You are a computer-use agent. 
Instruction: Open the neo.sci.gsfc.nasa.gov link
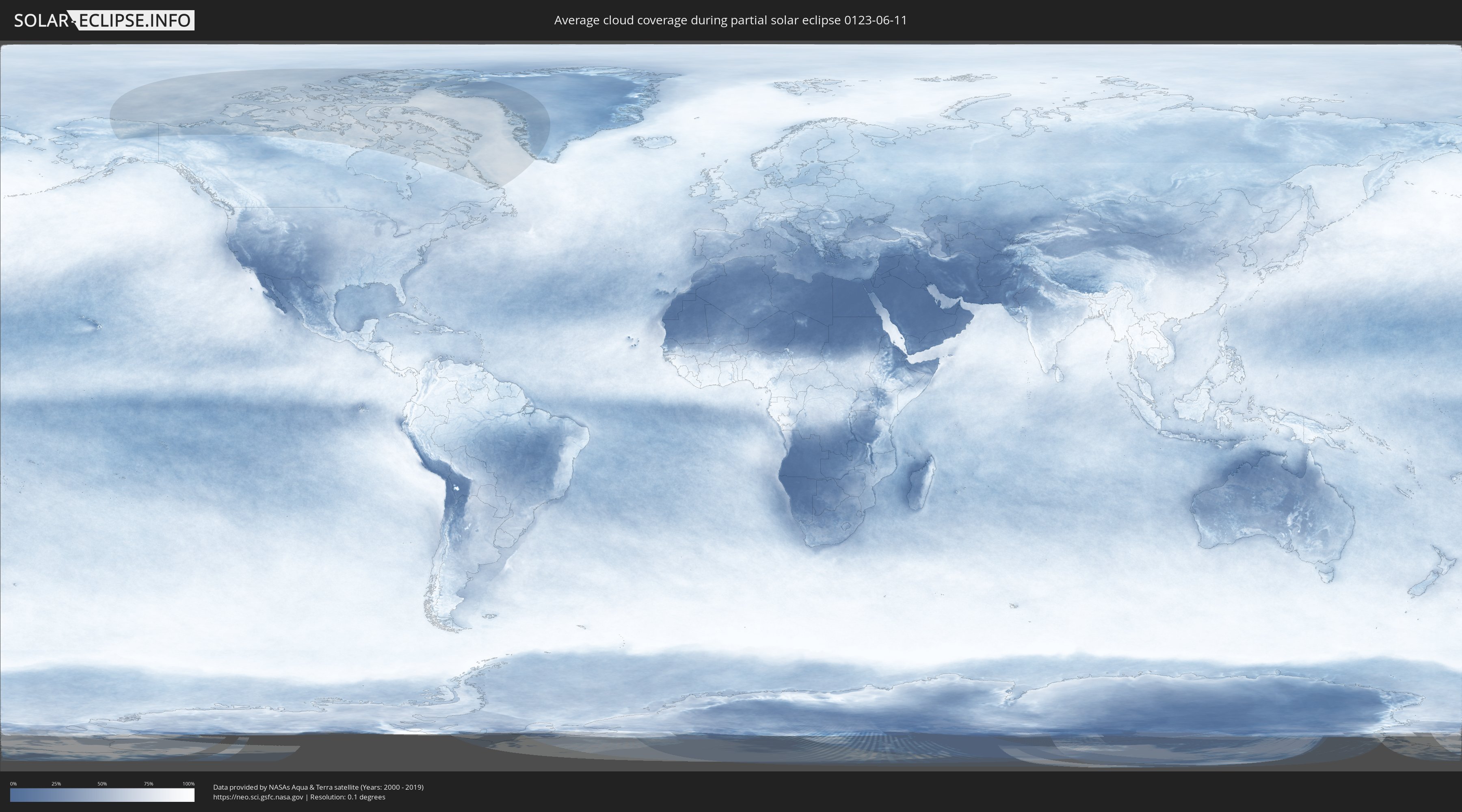tap(257, 797)
